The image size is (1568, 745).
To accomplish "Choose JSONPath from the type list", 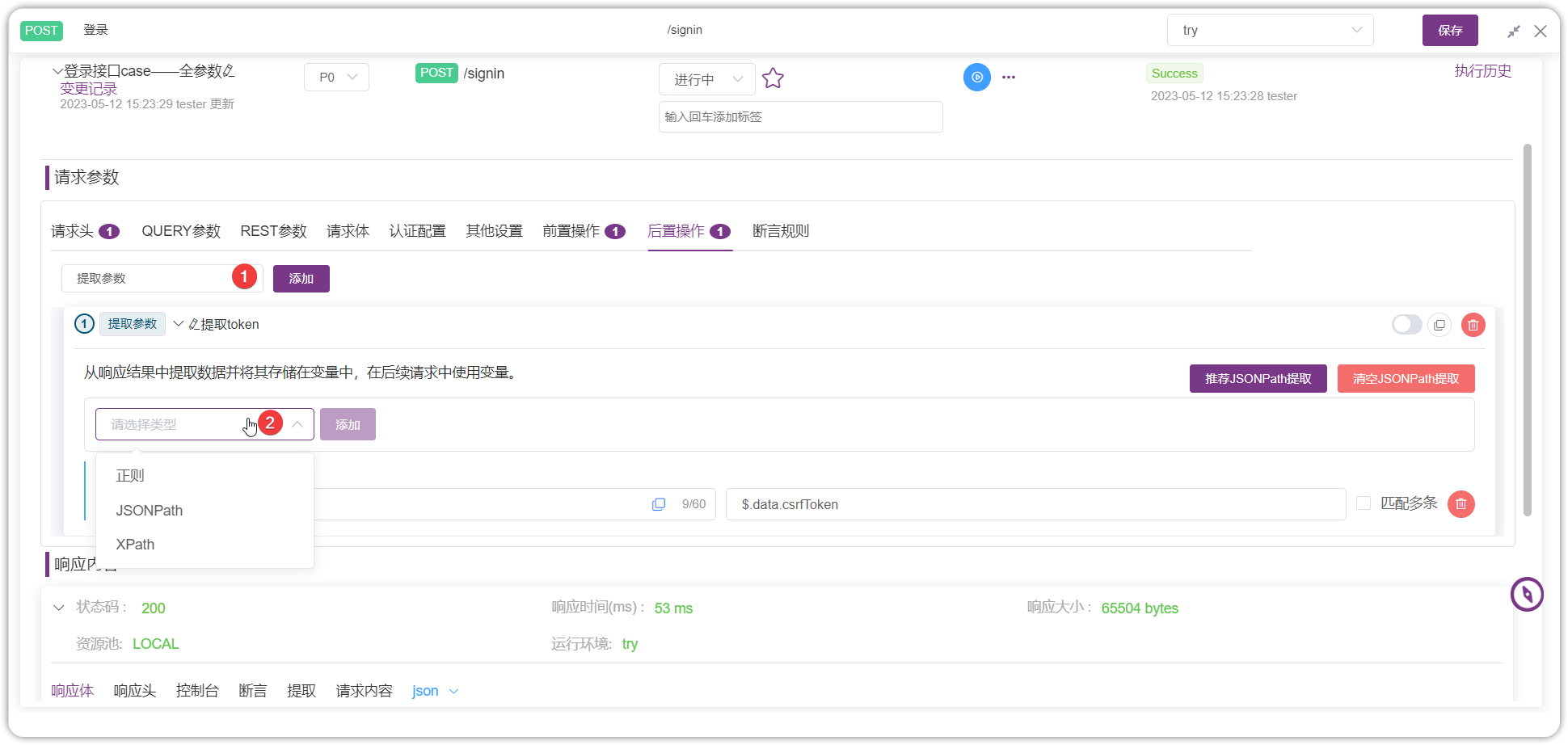I will coord(204,511).
